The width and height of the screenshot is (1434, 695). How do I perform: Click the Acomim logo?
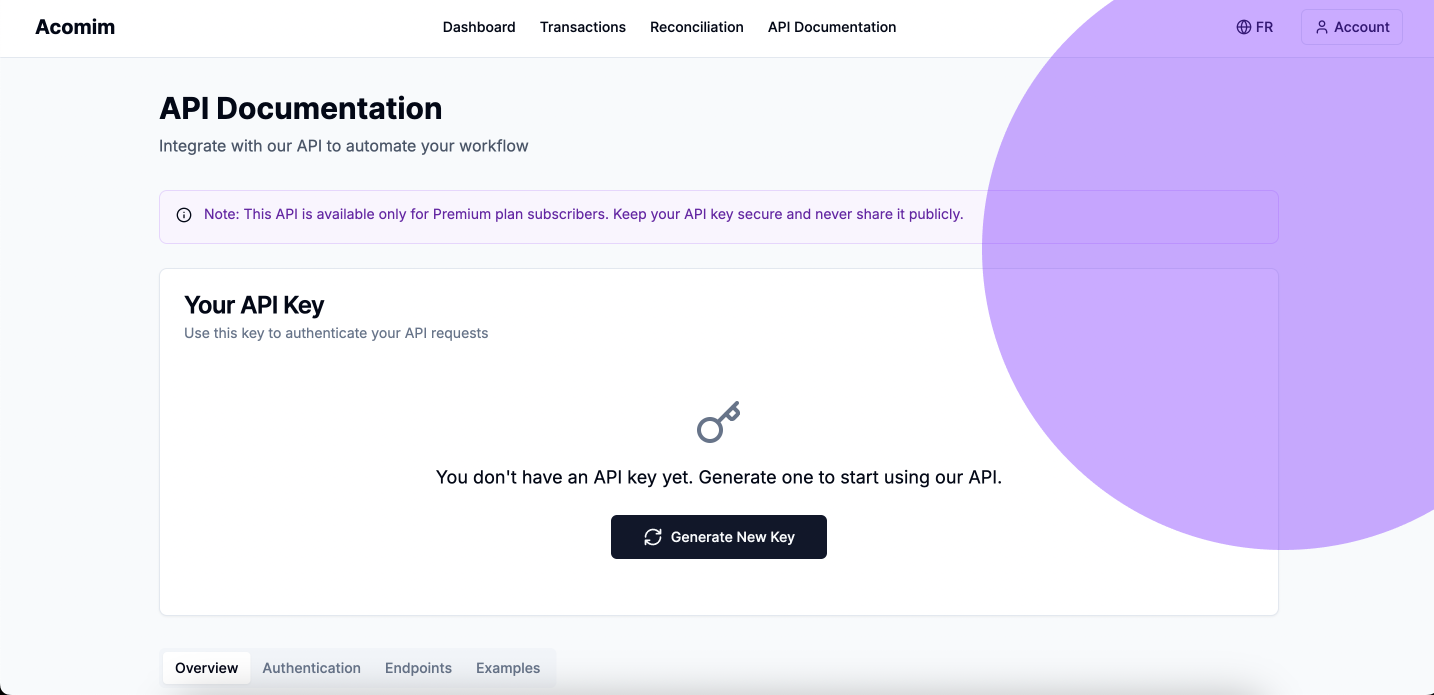click(75, 27)
